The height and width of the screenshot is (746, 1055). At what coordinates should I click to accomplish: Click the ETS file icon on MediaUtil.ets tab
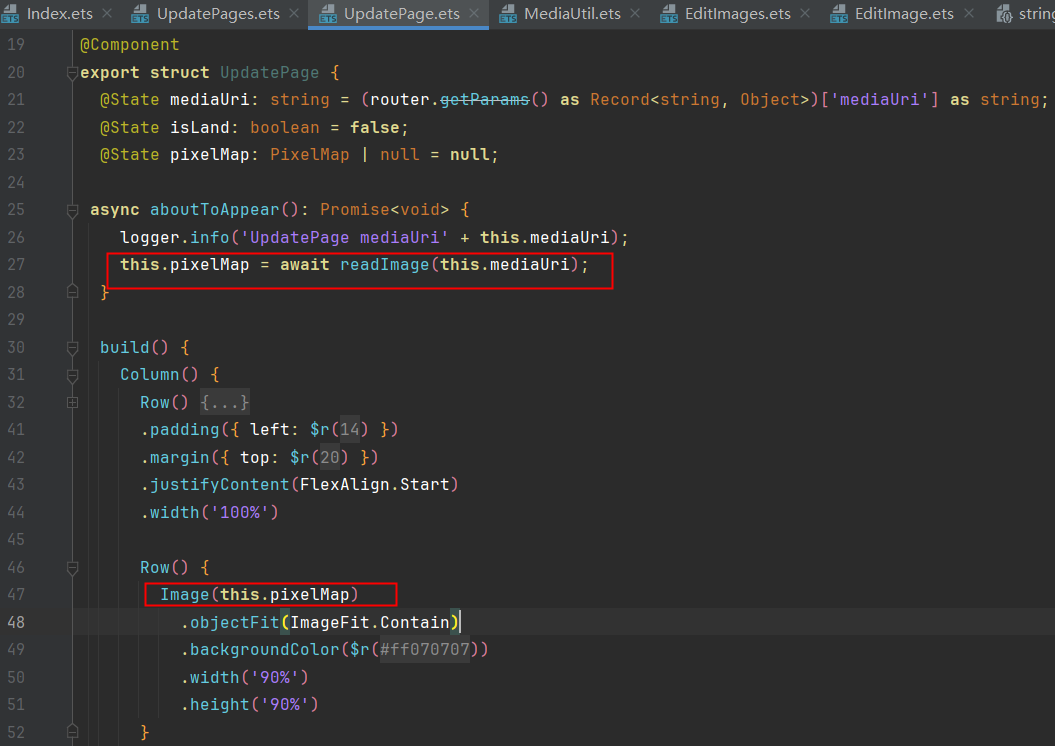tap(507, 14)
